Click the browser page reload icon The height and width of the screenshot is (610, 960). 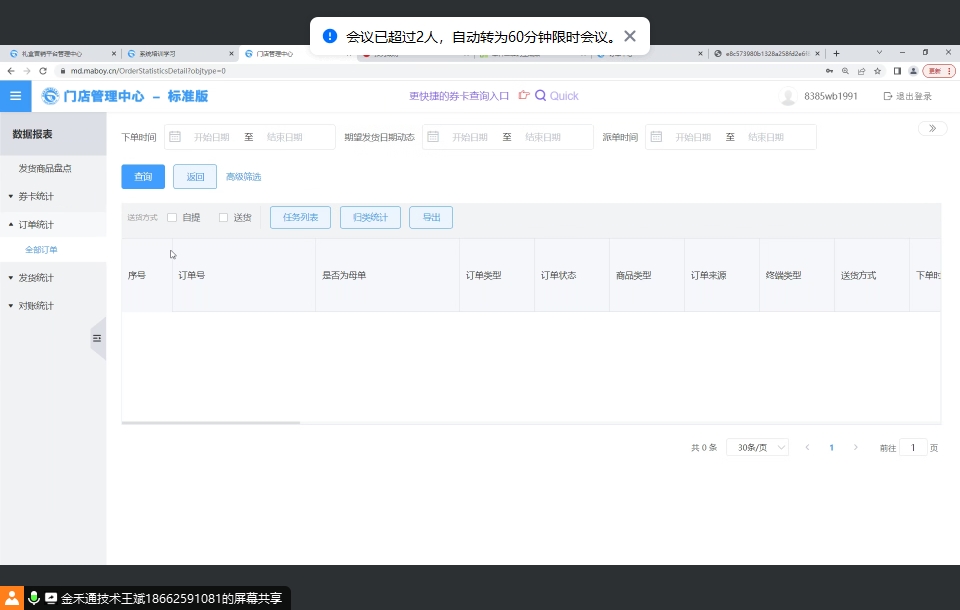coord(43,71)
